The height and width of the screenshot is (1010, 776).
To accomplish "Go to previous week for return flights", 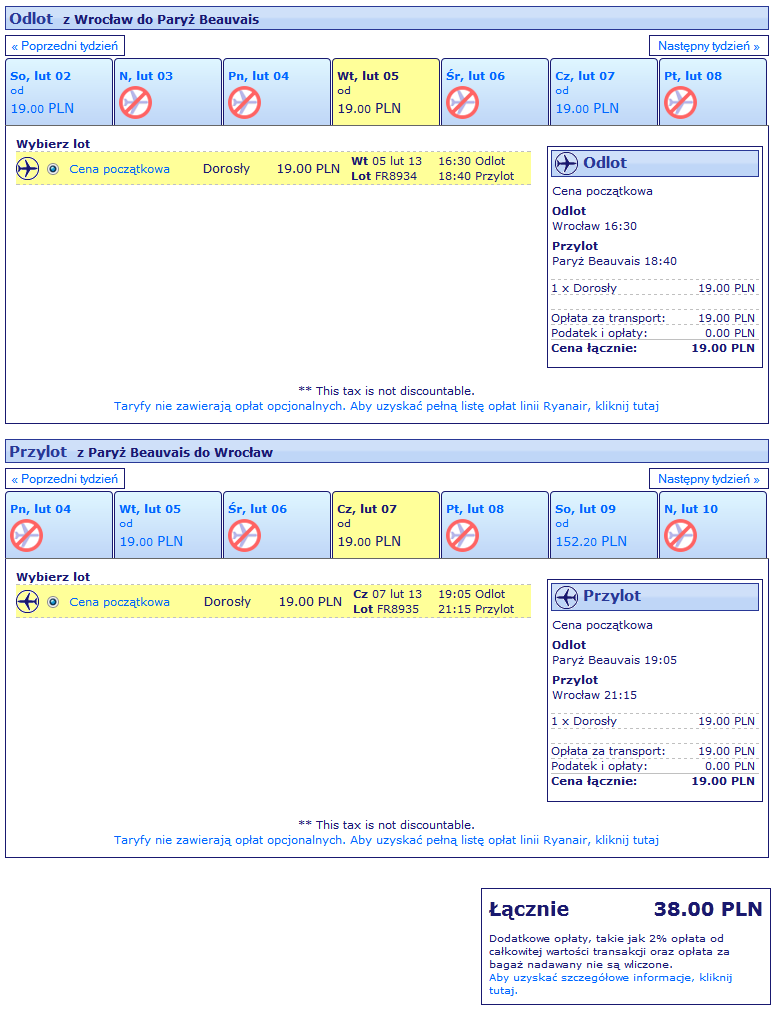I will point(65,479).
